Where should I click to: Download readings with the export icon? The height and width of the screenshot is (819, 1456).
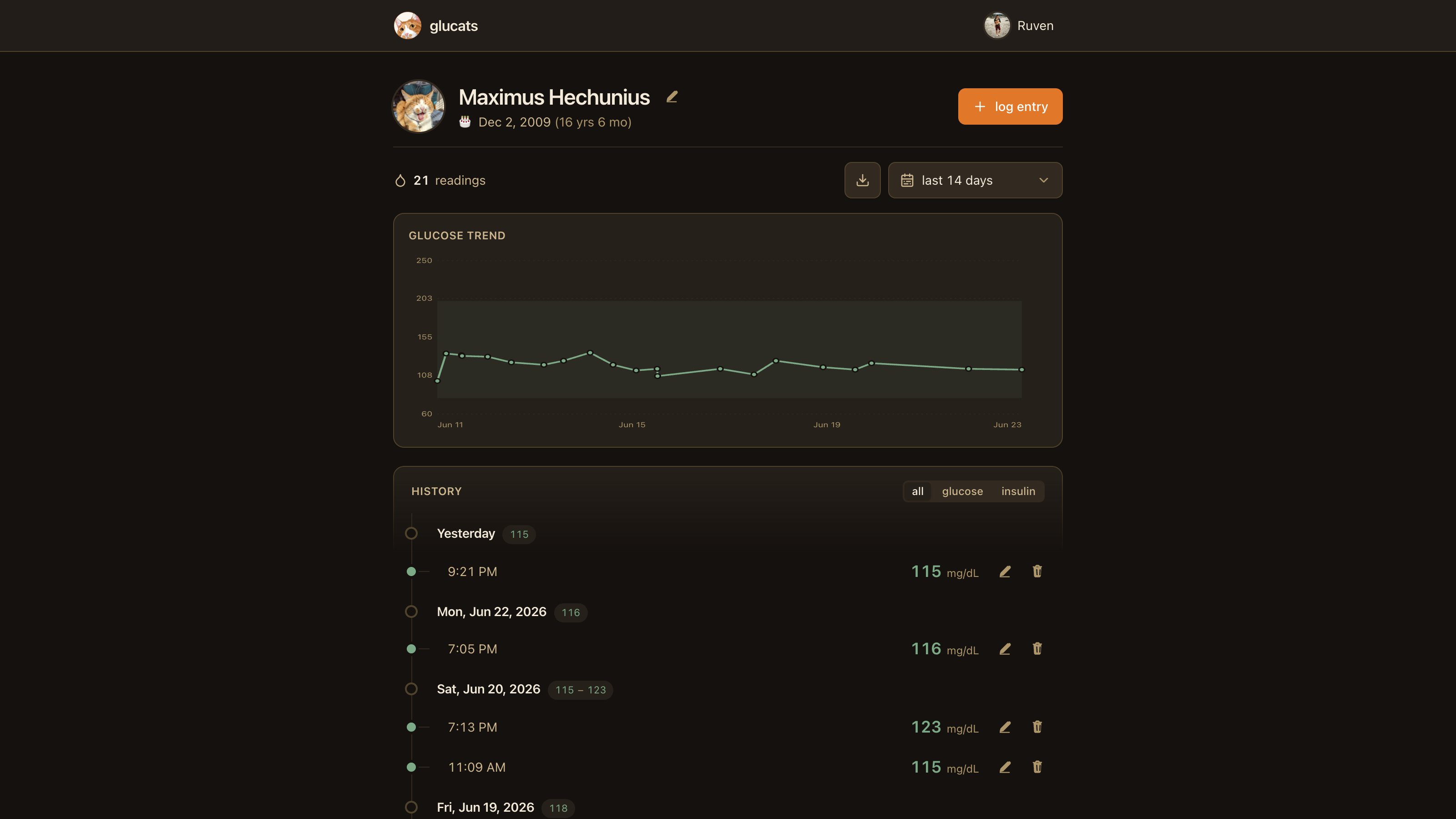click(x=862, y=180)
